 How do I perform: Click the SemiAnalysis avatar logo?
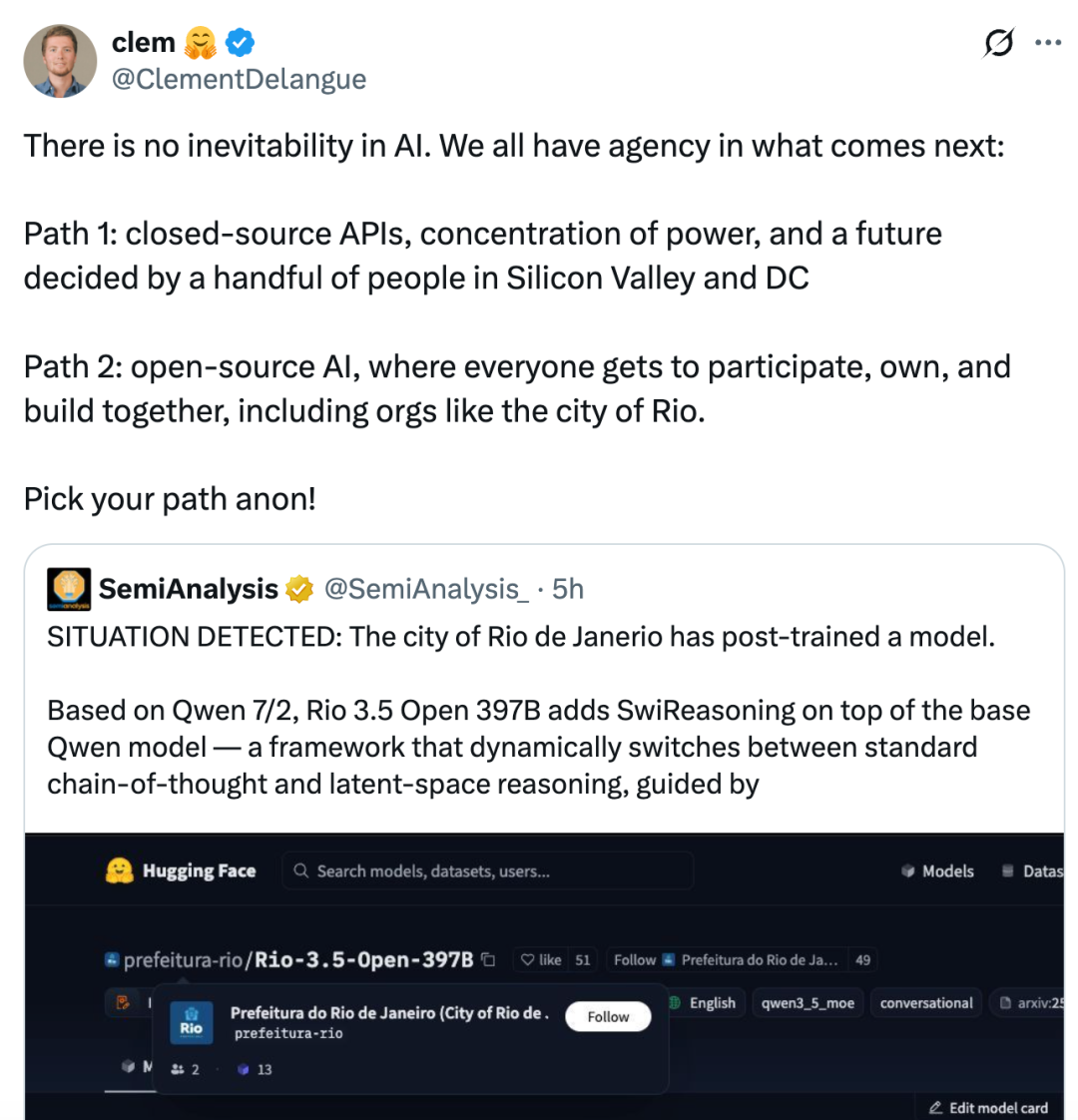tap(69, 589)
